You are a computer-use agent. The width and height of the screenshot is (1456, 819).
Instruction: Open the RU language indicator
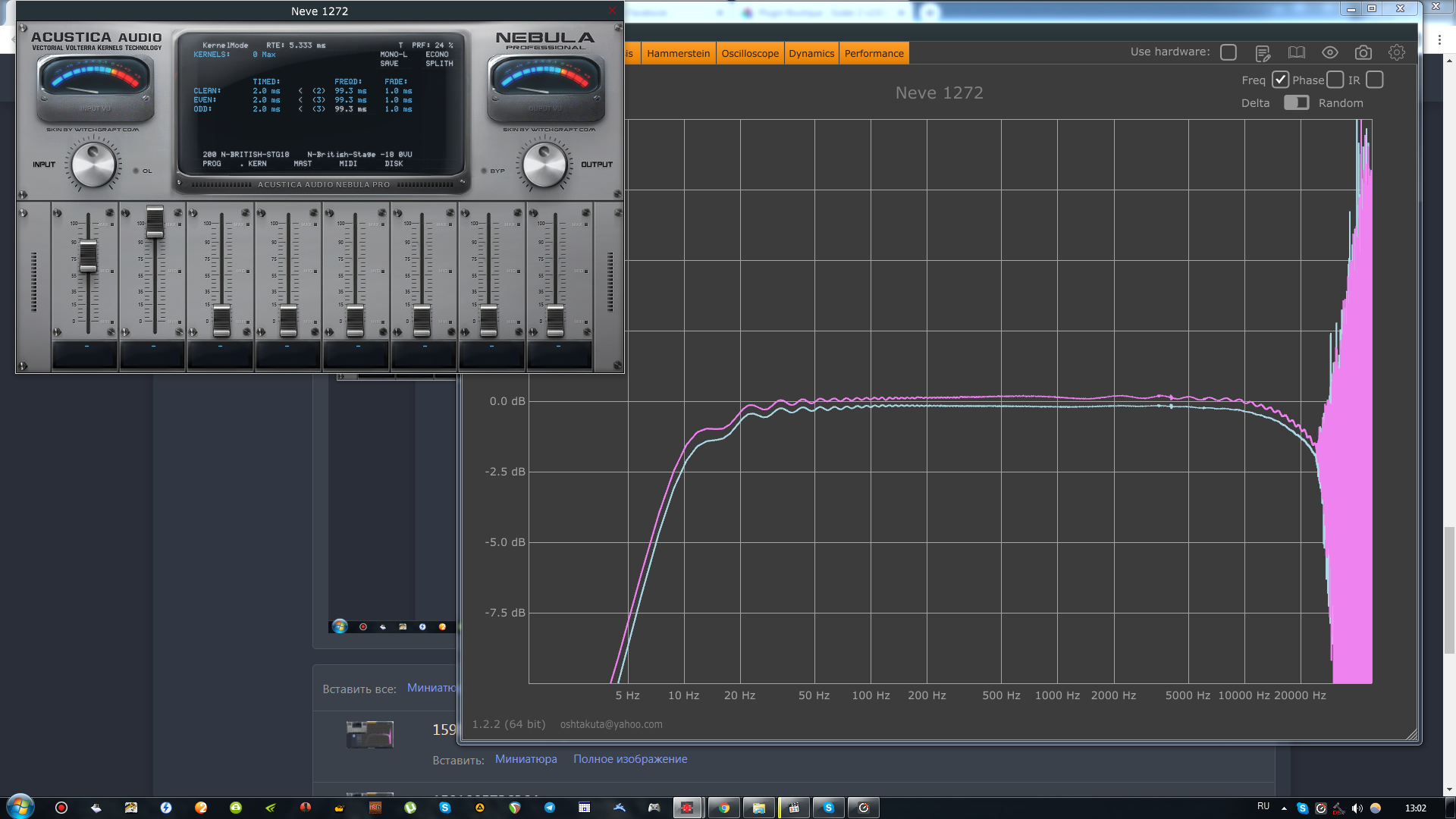click(x=1263, y=806)
